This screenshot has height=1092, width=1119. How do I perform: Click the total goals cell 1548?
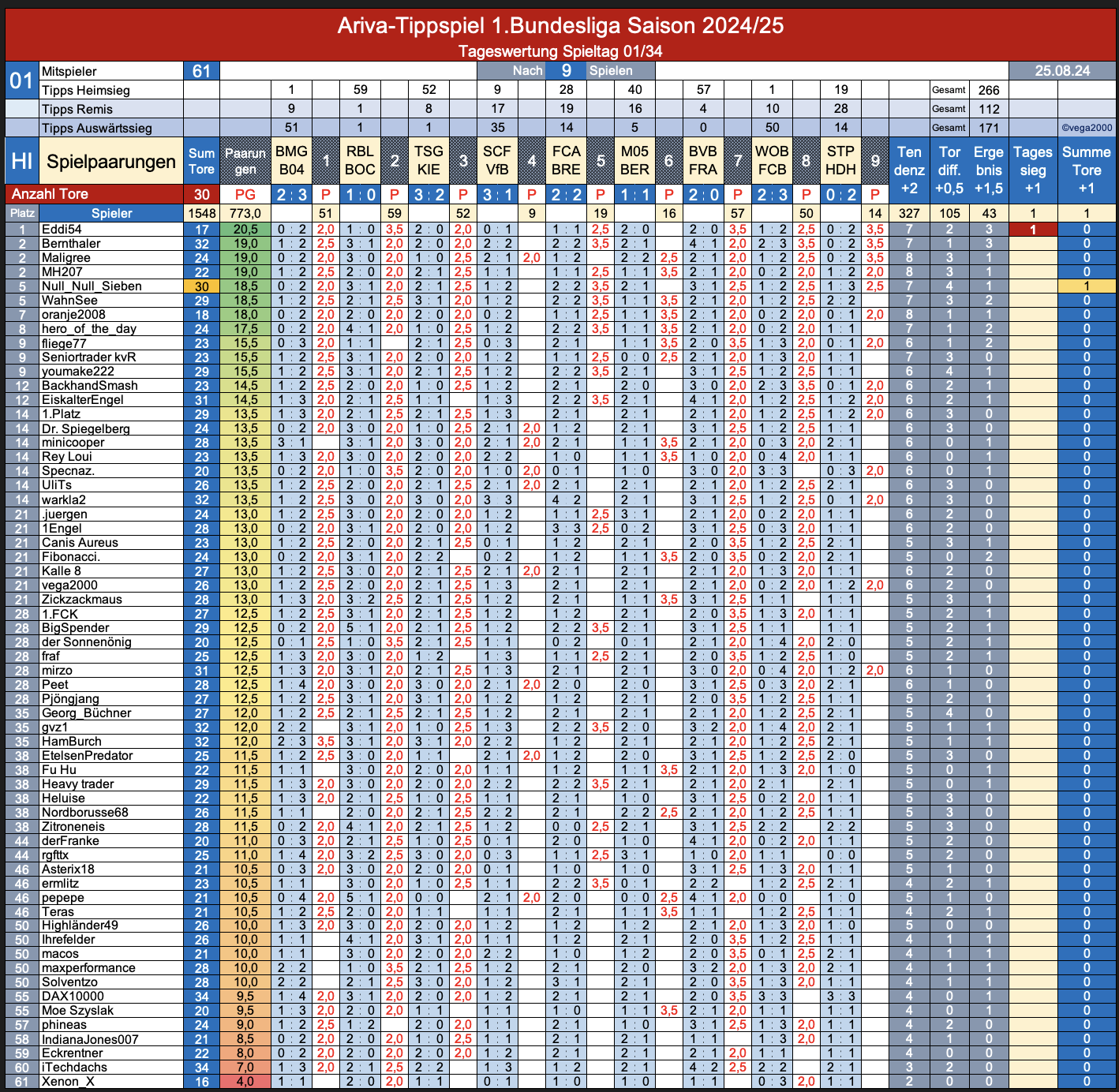coord(201,213)
